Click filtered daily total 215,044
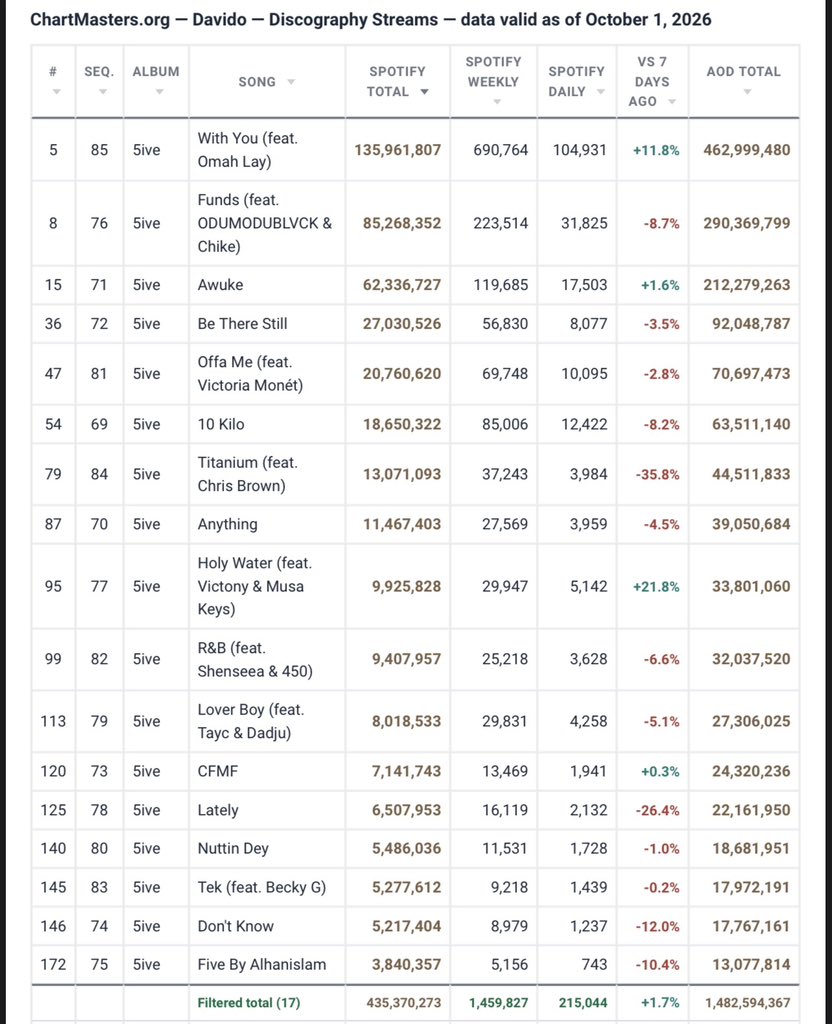Screen dimensions: 832x1024 [x=583, y=1002]
